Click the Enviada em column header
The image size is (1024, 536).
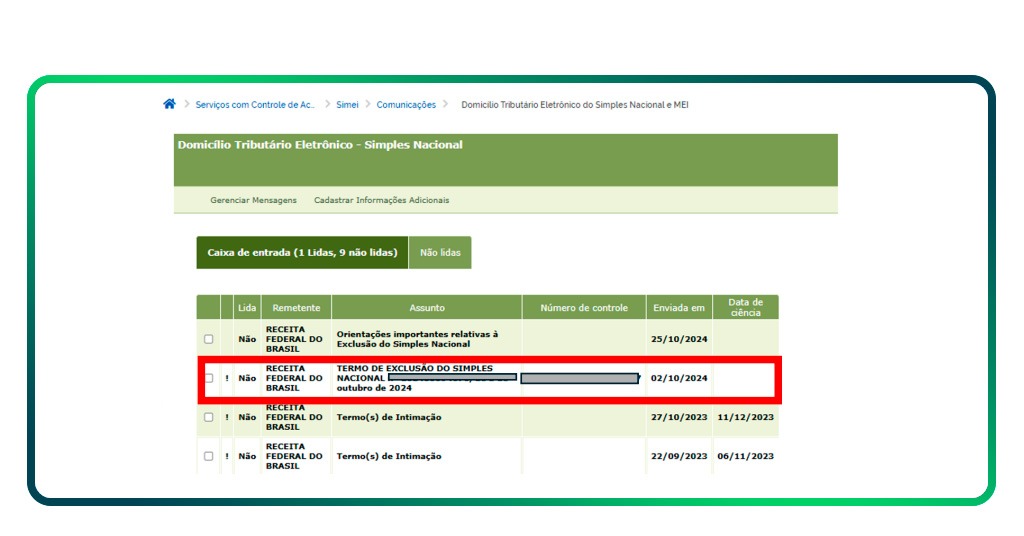679,308
